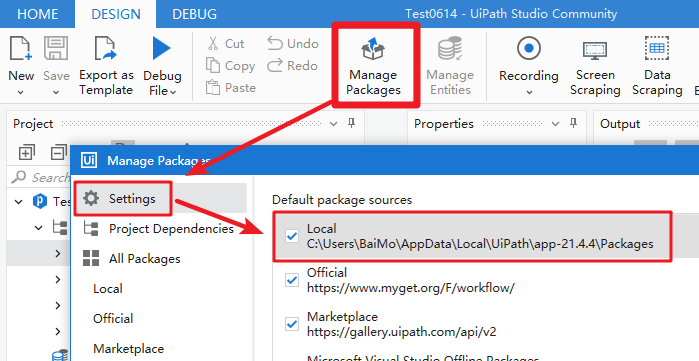
Task: Launch the Data Scraping tool
Action: click(x=657, y=66)
